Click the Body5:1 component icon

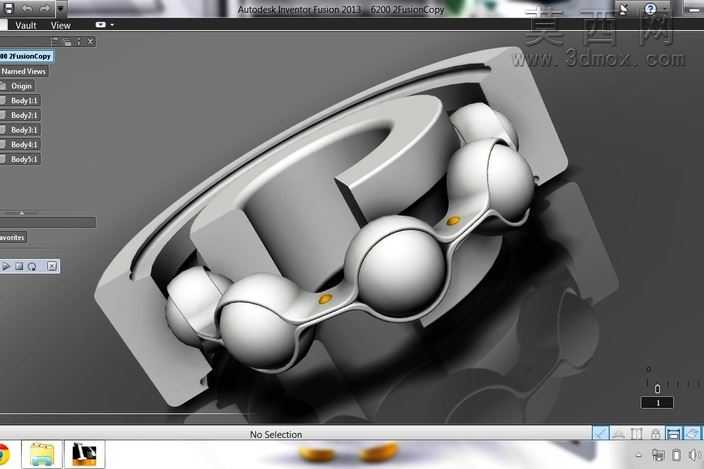click(3, 159)
